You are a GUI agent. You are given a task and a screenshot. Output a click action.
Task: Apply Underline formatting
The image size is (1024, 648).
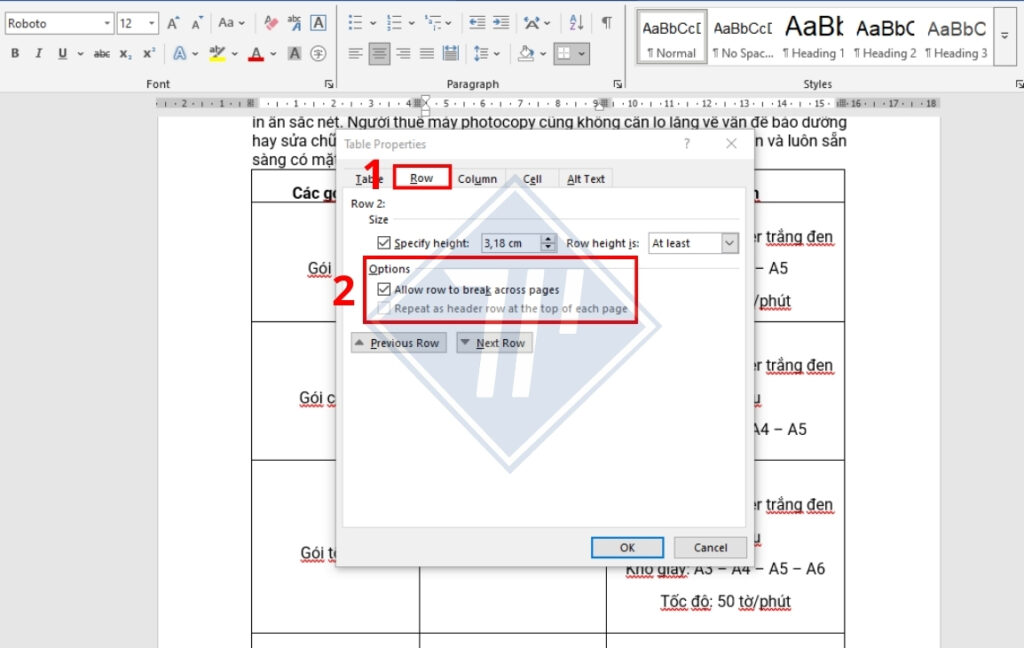[x=63, y=54]
